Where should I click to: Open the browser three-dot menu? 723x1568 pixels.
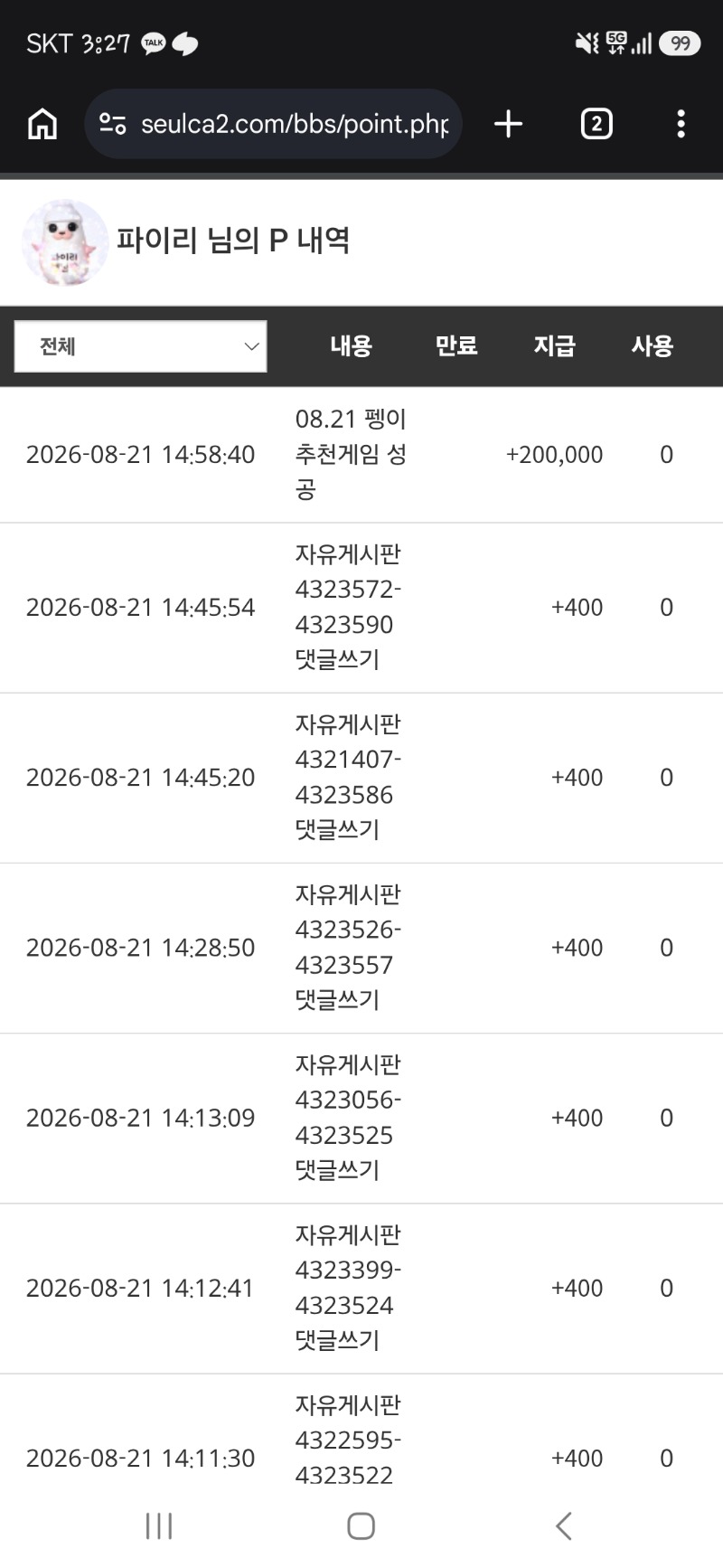tap(681, 124)
